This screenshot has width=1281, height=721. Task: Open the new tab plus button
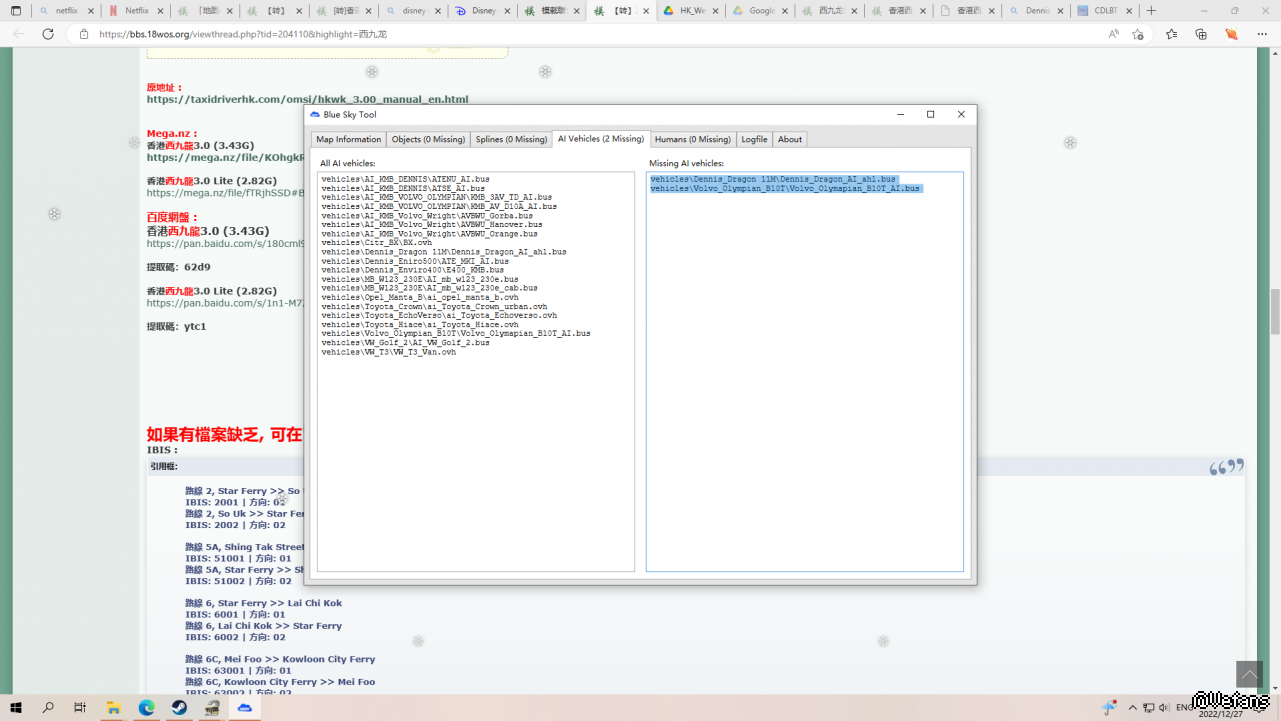(x=1151, y=11)
